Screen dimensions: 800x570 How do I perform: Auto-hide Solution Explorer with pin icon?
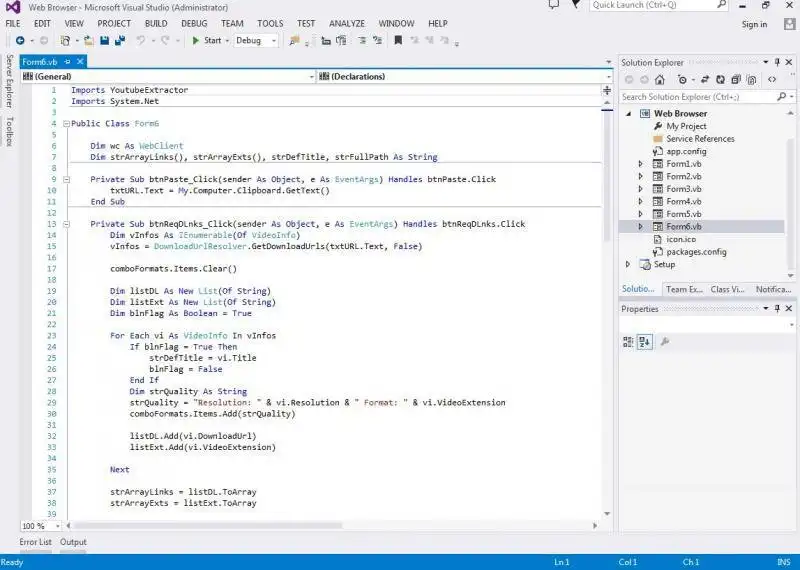click(x=777, y=62)
